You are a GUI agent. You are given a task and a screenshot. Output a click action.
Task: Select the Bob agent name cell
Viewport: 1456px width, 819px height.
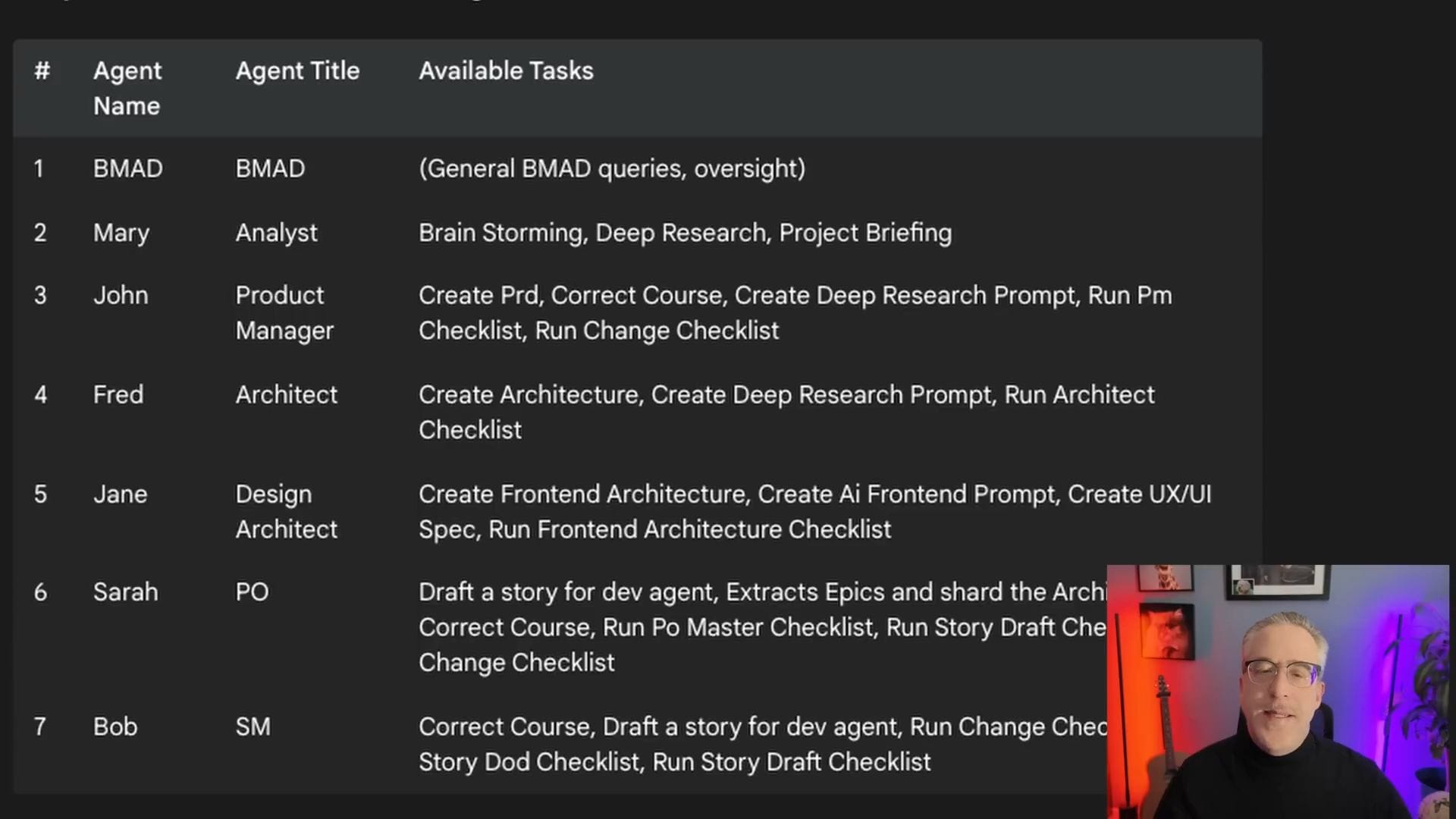(115, 726)
